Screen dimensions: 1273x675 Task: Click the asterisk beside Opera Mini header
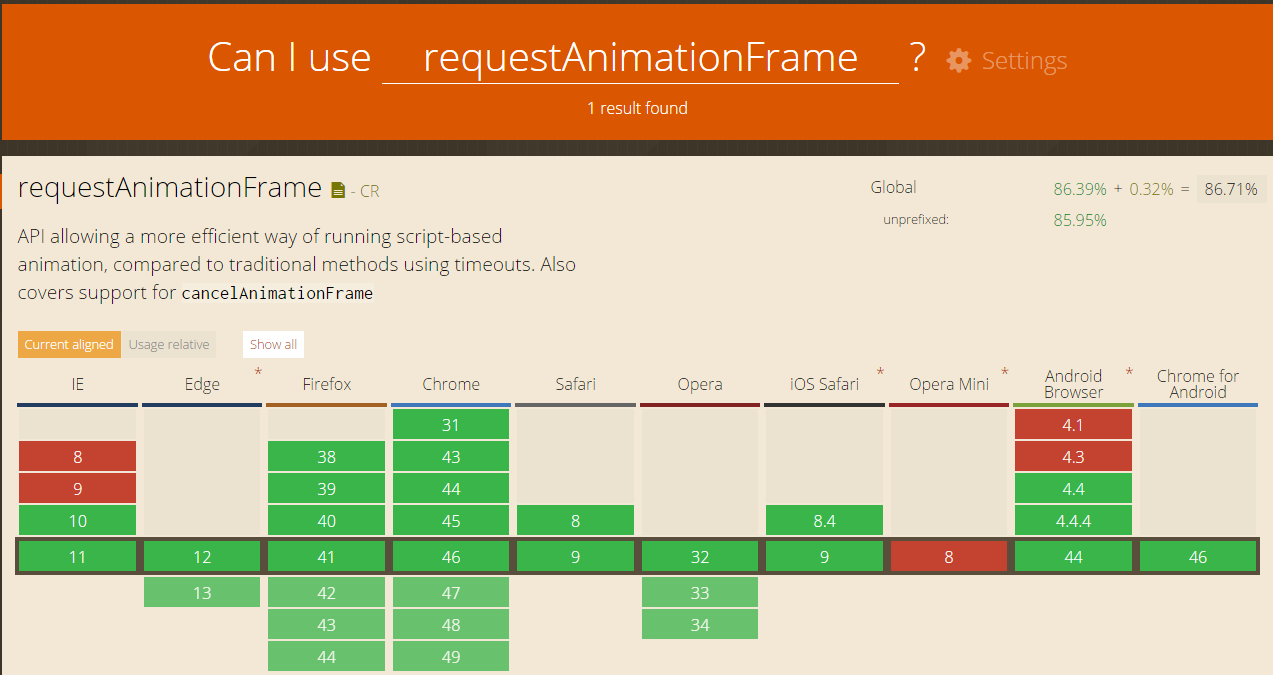tap(1004, 371)
